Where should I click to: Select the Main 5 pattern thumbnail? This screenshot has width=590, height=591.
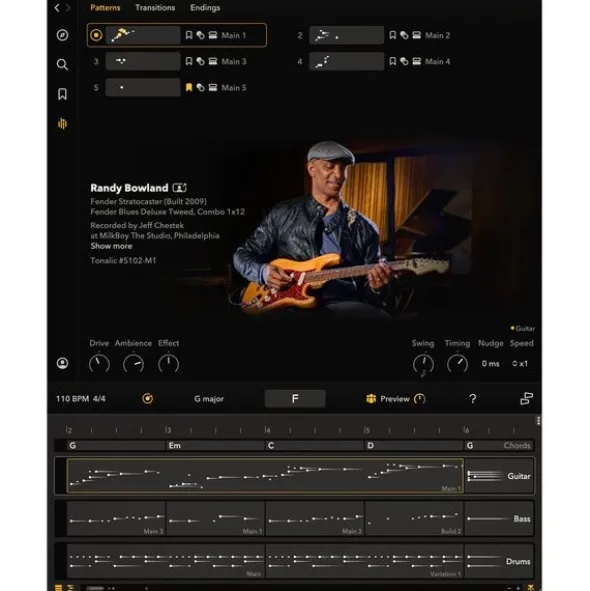tap(143, 87)
